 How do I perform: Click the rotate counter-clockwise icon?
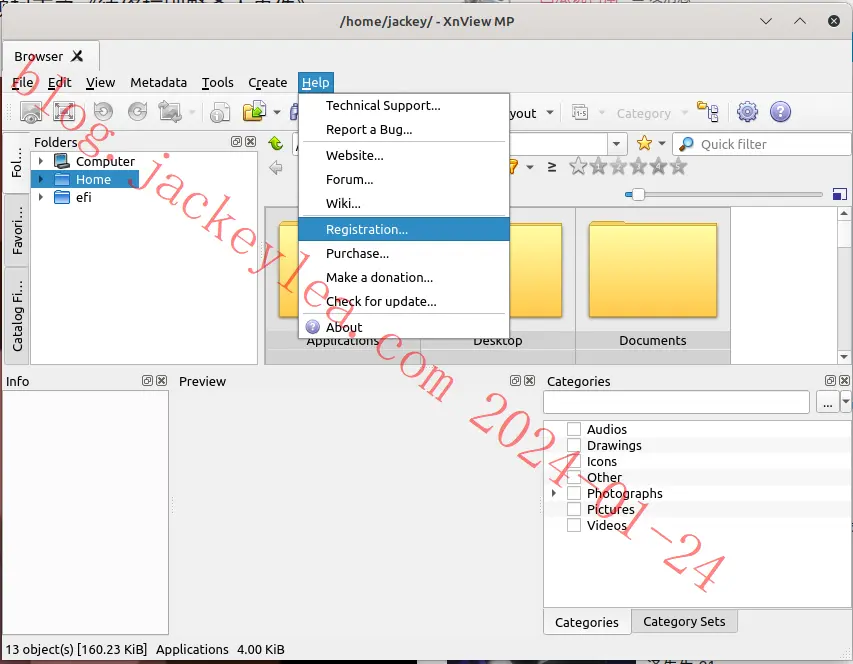pos(103,112)
